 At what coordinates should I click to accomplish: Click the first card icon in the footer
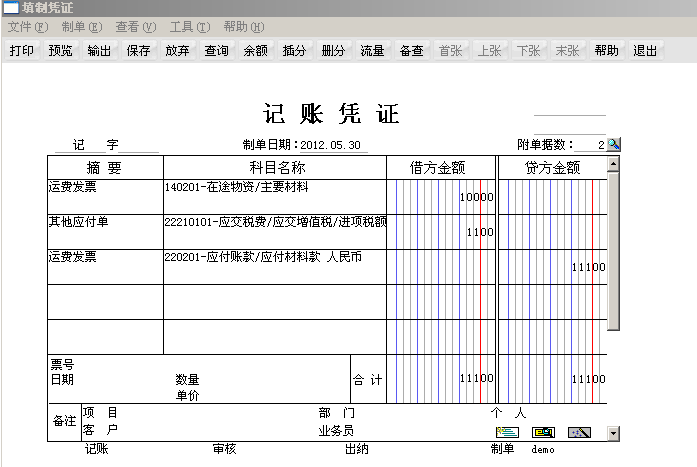coord(507,432)
